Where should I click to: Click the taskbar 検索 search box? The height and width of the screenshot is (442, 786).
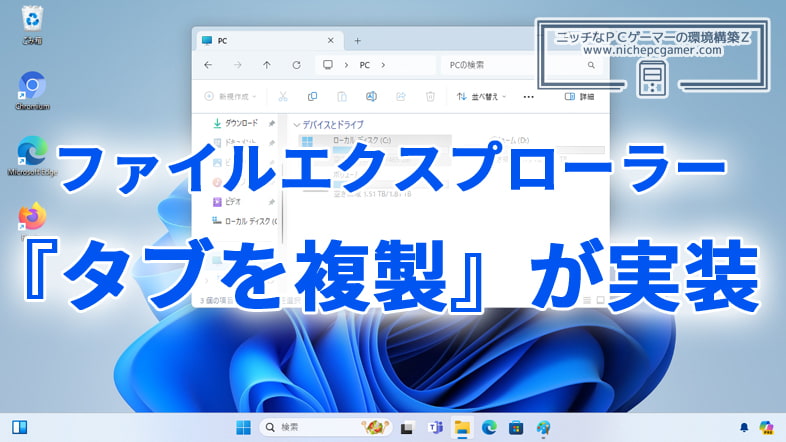pos(325,427)
